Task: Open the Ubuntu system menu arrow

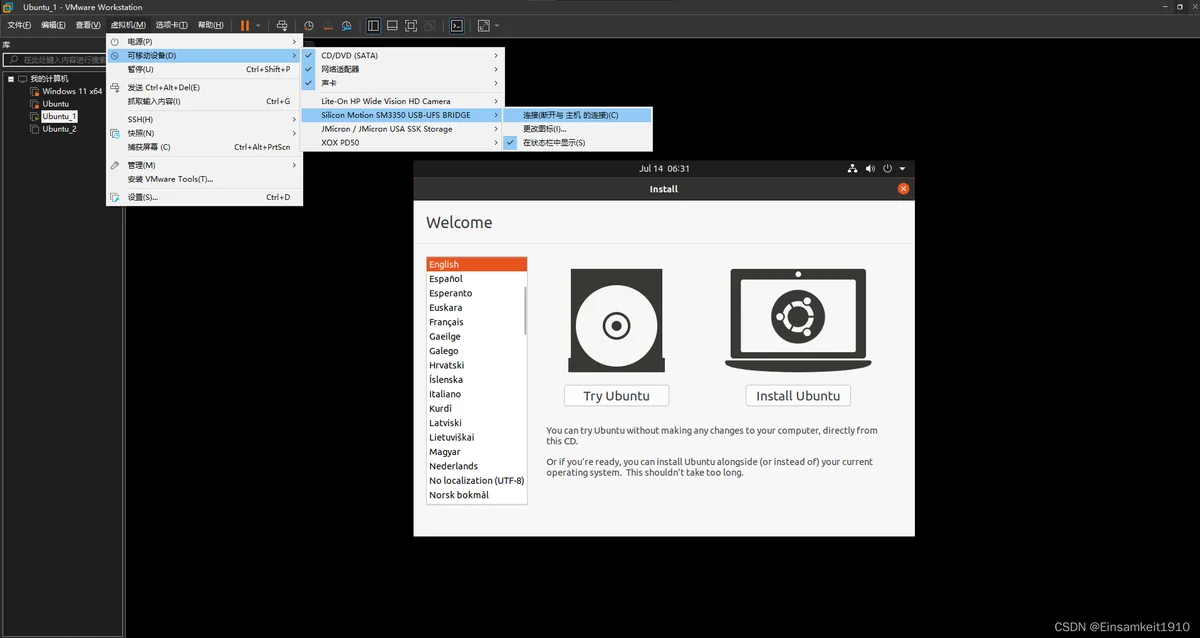Action: coord(902,169)
